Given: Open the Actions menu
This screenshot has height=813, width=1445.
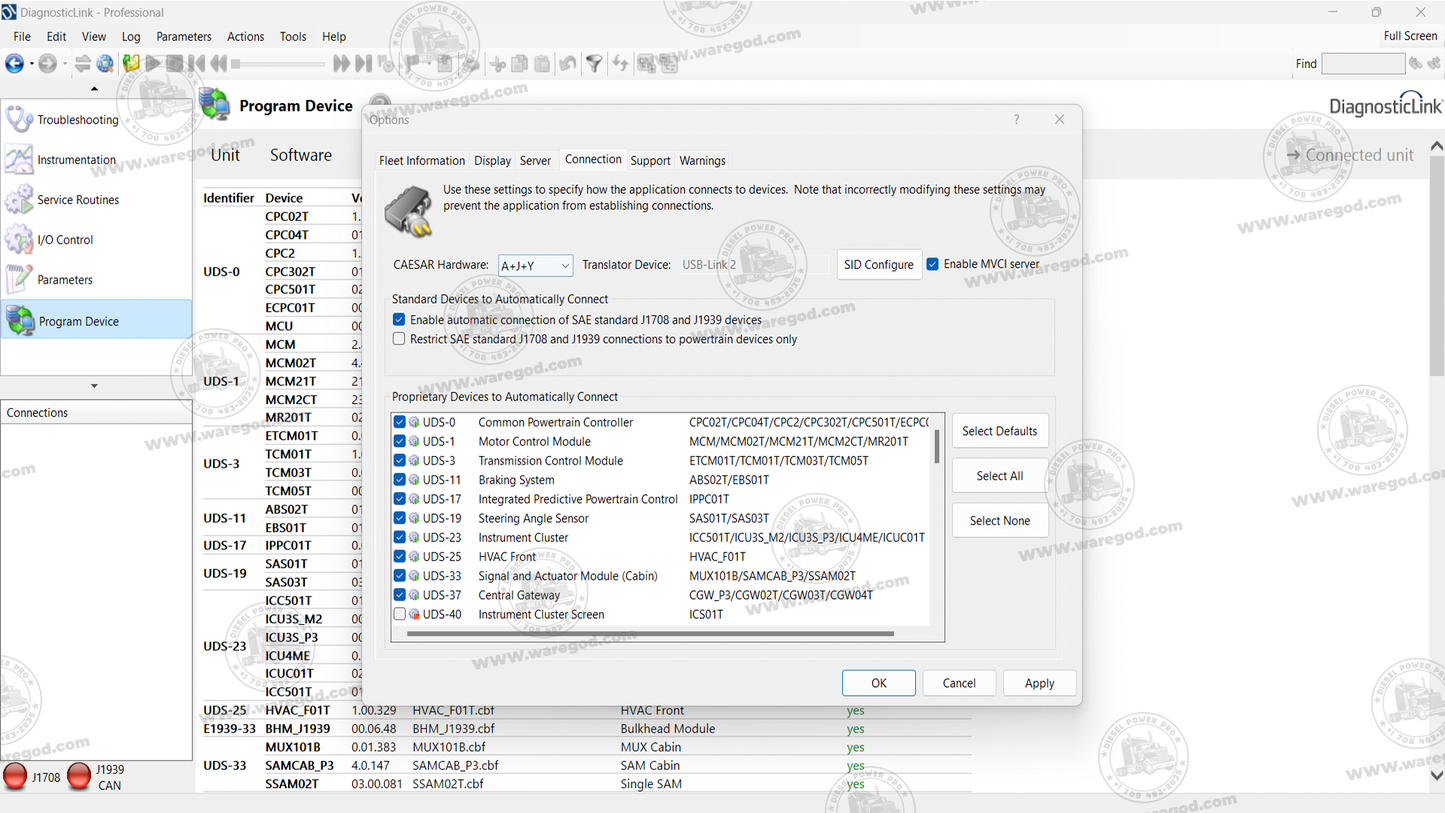Looking at the screenshot, I should point(245,37).
